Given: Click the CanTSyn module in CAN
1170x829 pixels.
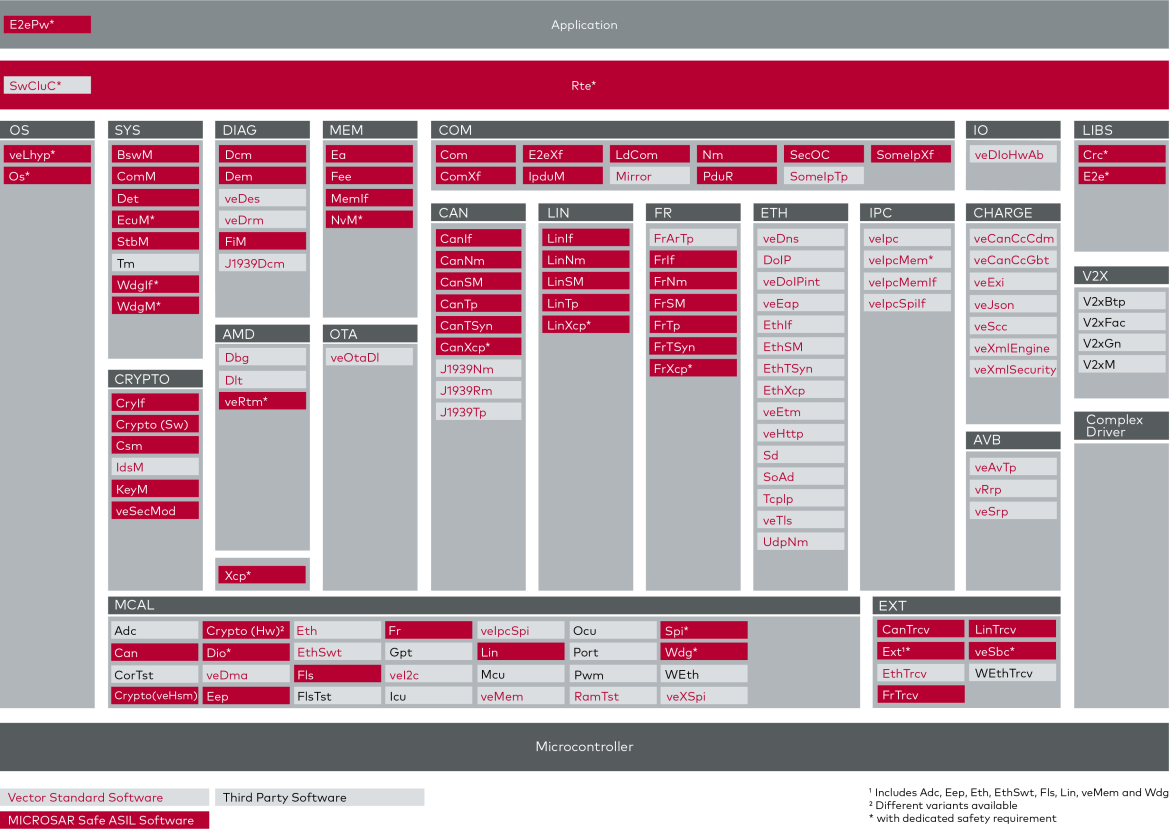Looking at the screenshot, I should (x=478, y=326).
